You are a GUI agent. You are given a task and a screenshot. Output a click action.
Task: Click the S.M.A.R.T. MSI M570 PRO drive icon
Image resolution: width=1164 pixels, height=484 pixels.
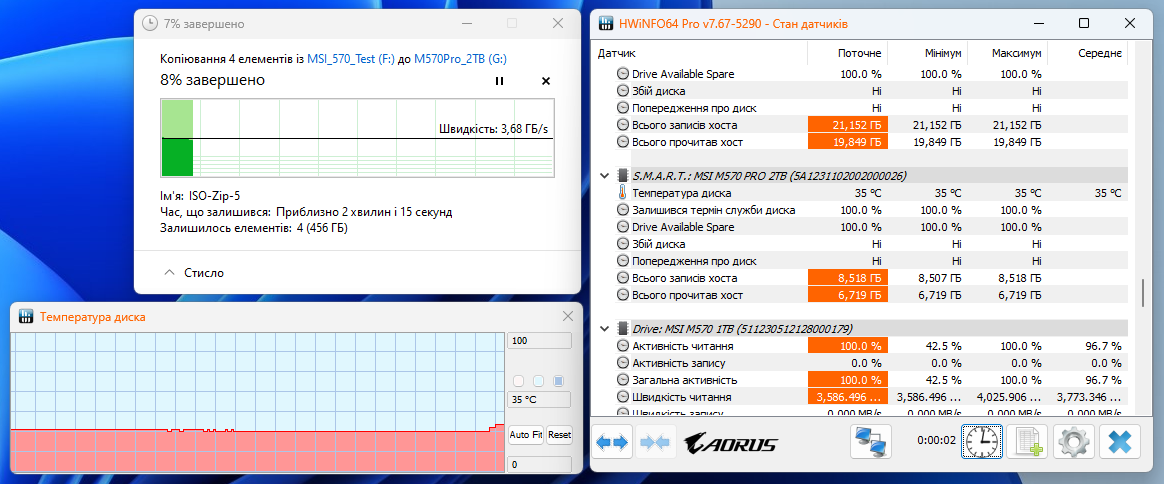coord(622,176)
